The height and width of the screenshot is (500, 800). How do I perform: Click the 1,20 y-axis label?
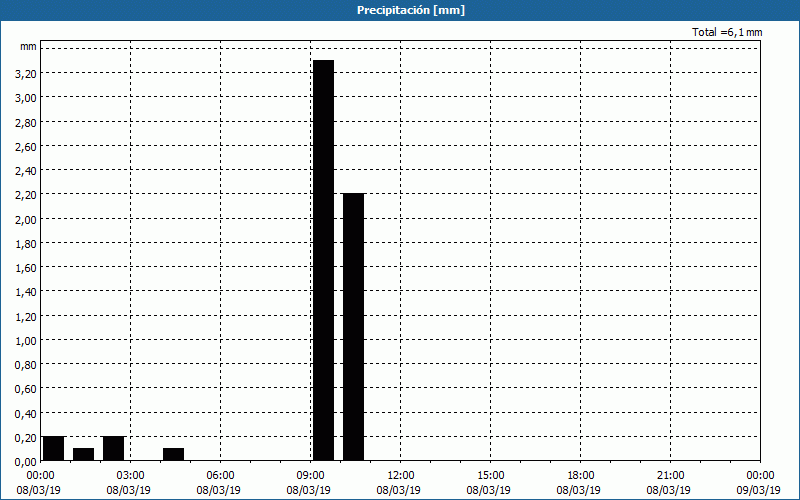(x=26, y=317)
